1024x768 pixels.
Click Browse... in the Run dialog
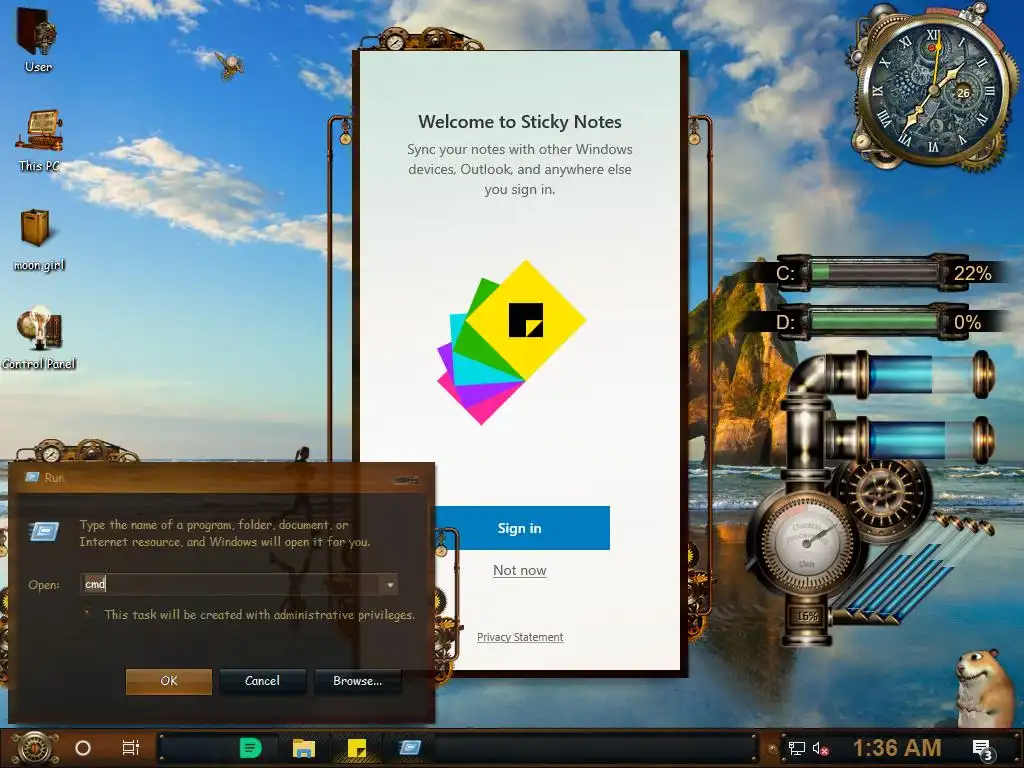(357, 681)
